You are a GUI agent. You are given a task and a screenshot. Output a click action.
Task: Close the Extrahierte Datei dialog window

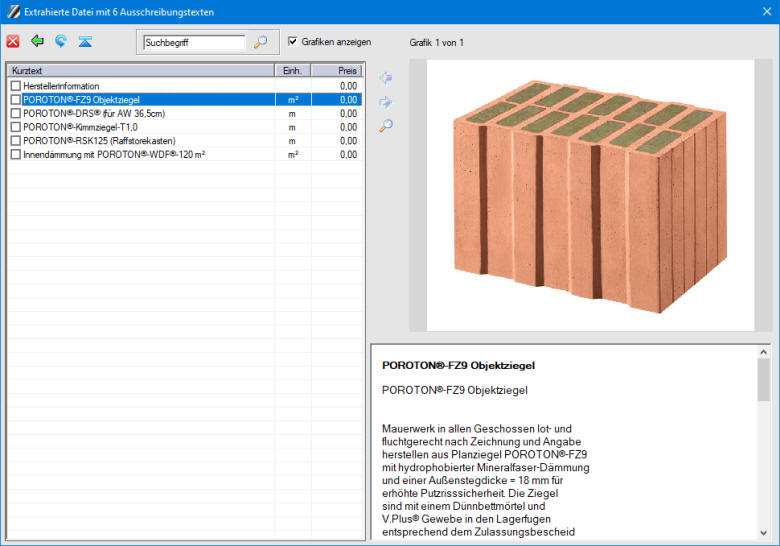(x=767, y=11)
